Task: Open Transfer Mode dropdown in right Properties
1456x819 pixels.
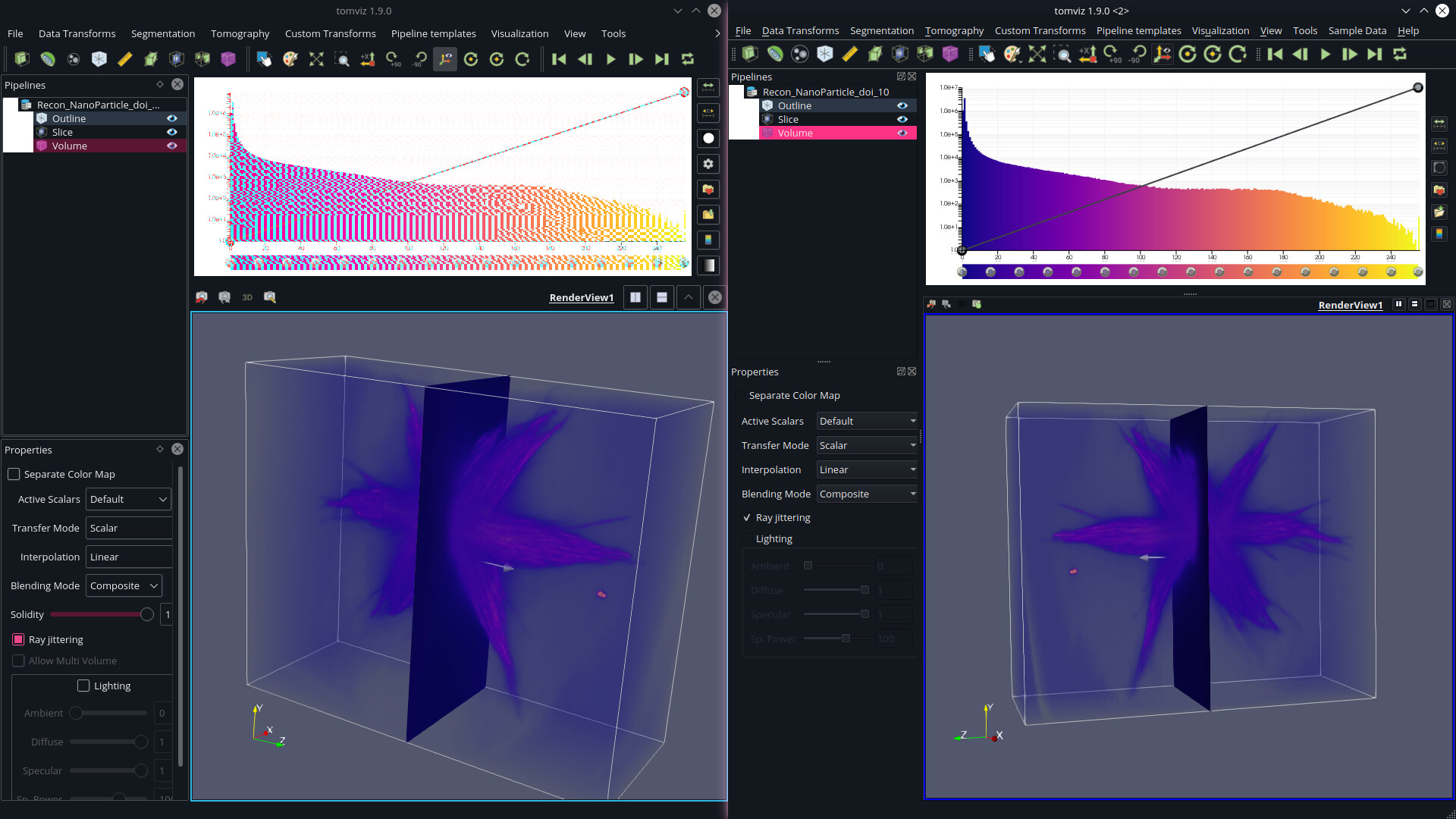Action: pyautogui.click(x=868, y=445)
